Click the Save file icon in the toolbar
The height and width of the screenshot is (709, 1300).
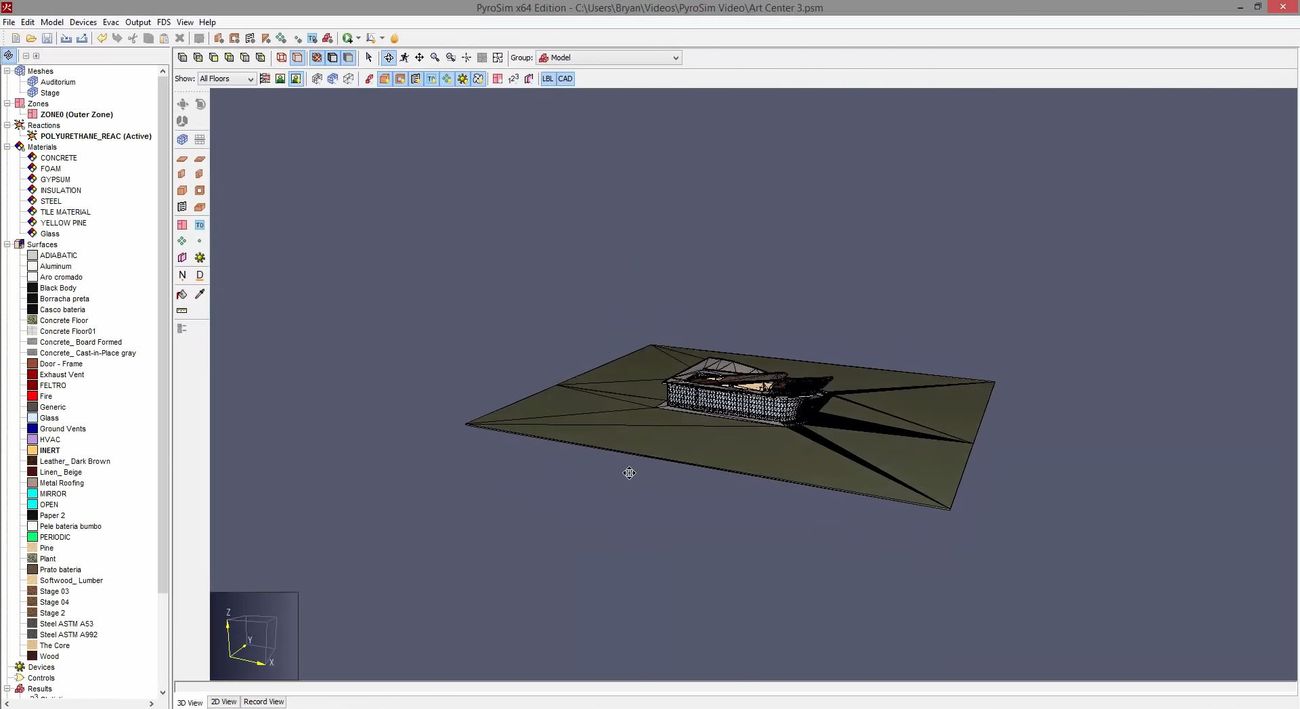(47, 38)
